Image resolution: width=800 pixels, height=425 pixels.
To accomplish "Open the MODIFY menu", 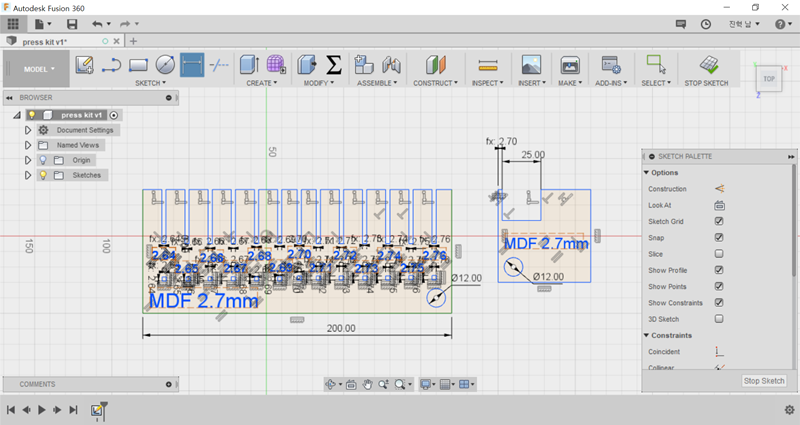I will tap(320, 83).
